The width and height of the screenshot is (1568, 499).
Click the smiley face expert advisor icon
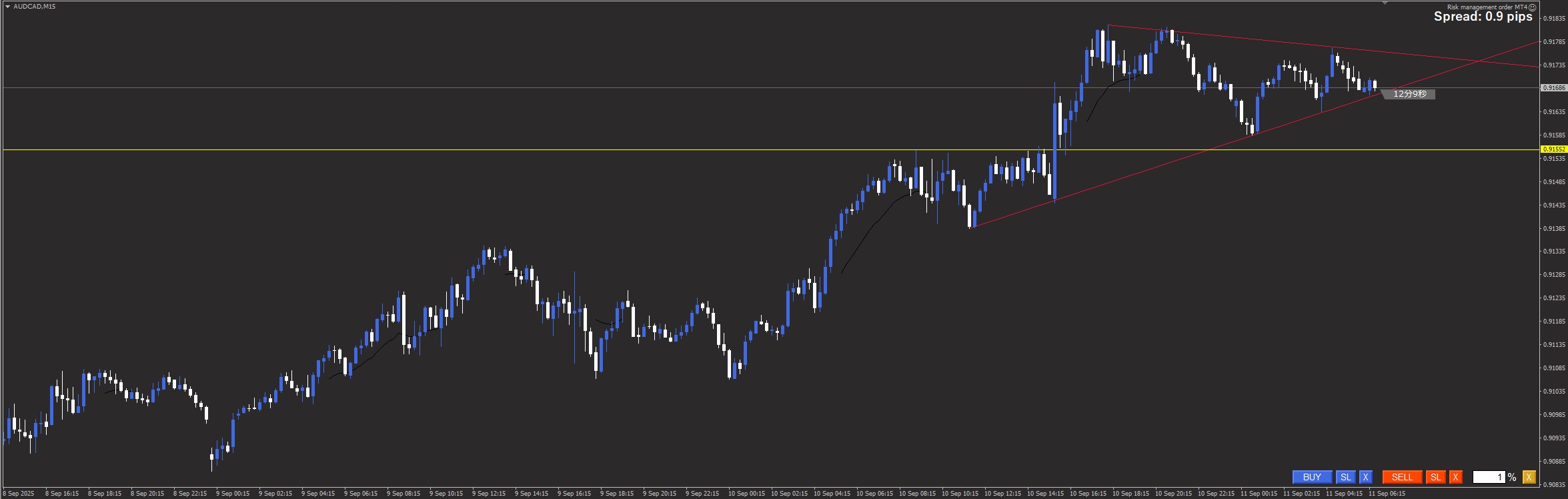1533,7
